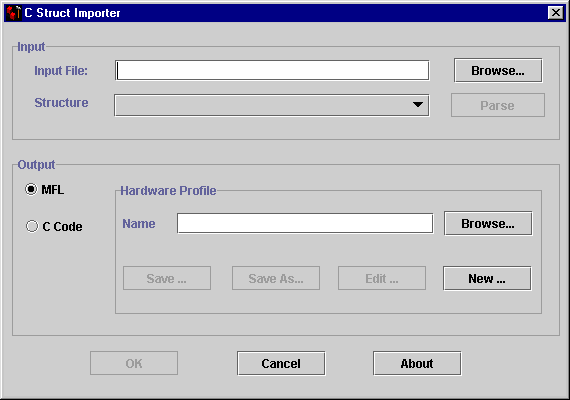
Task: Click the Structure label
Action: (61, 103)
